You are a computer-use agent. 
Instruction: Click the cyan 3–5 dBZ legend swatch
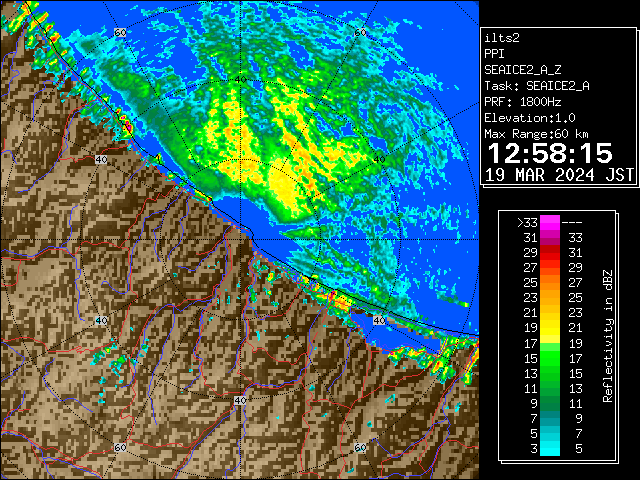point(550,448)
